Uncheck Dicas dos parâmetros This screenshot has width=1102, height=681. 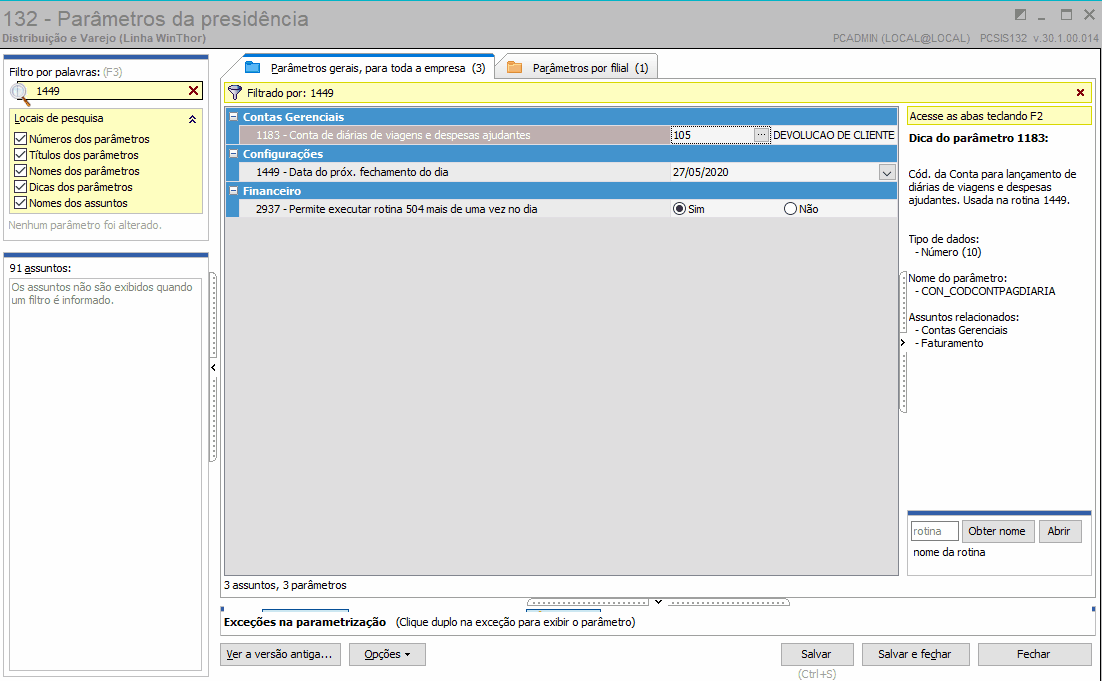(20, 187)
